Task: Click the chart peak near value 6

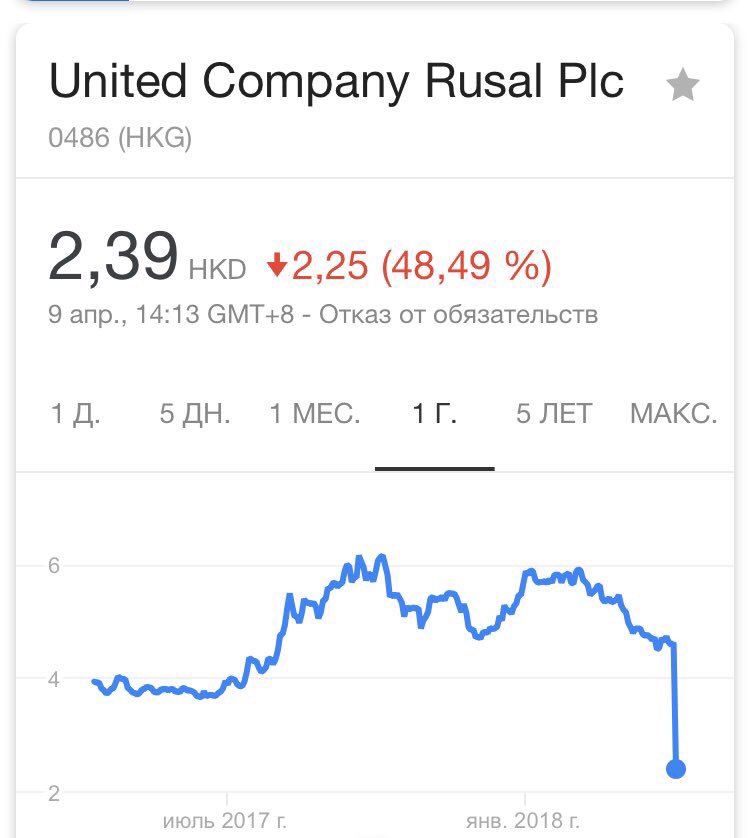Action: coord(381,557)
